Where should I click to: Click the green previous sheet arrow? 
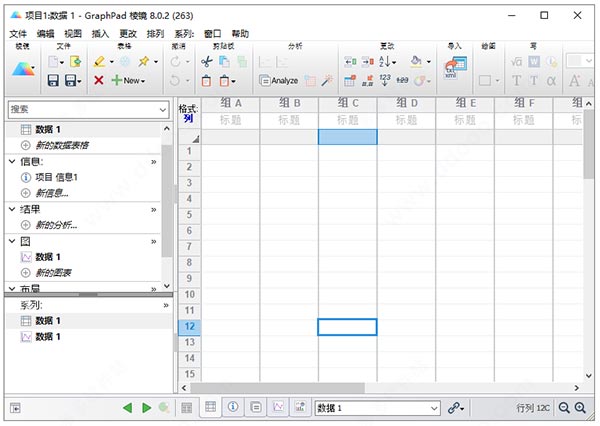[x=127, y=408]
